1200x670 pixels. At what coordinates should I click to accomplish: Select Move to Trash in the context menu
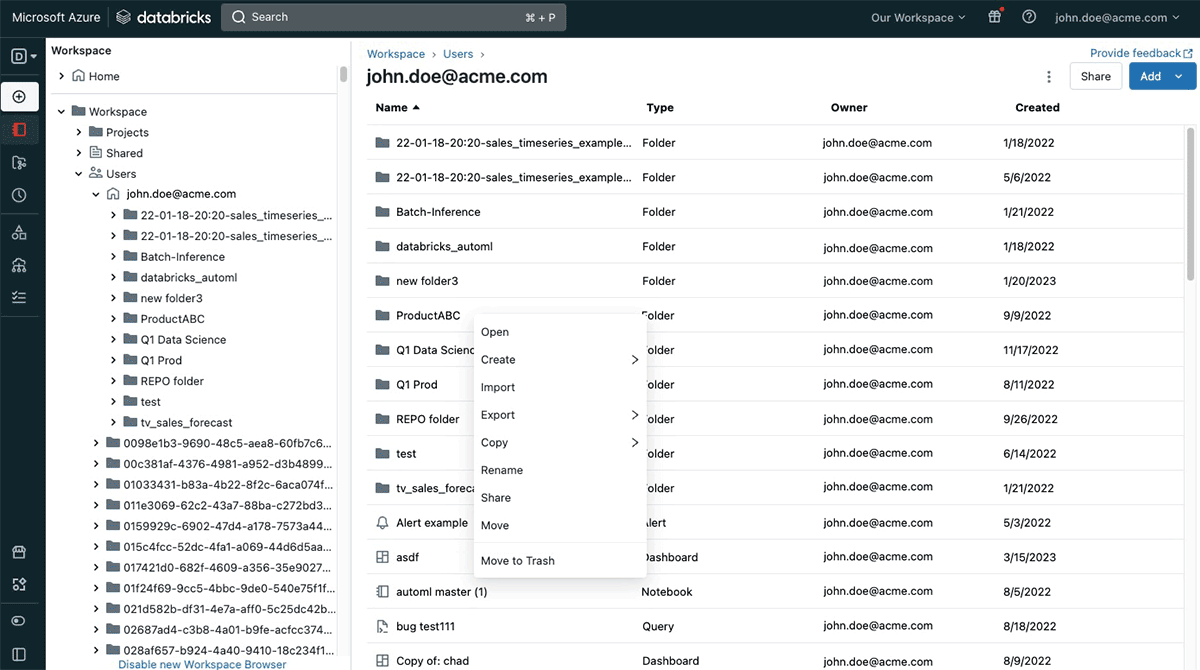(517, 560)
